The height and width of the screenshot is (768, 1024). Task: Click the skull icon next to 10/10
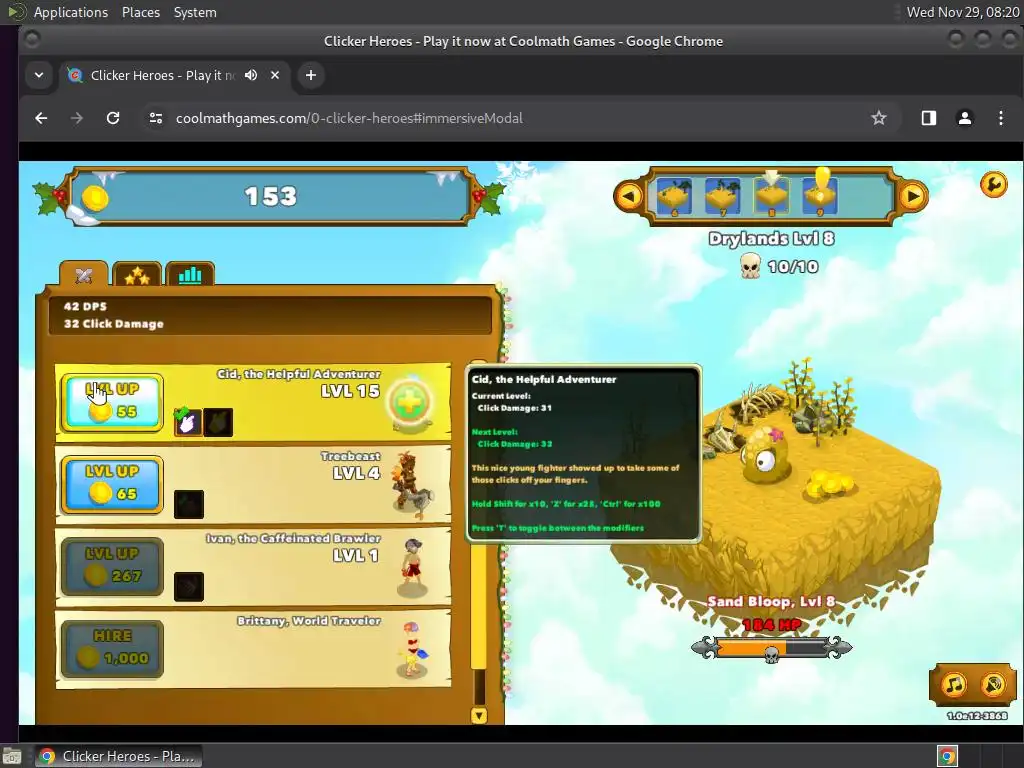click(x=750, y=266)
